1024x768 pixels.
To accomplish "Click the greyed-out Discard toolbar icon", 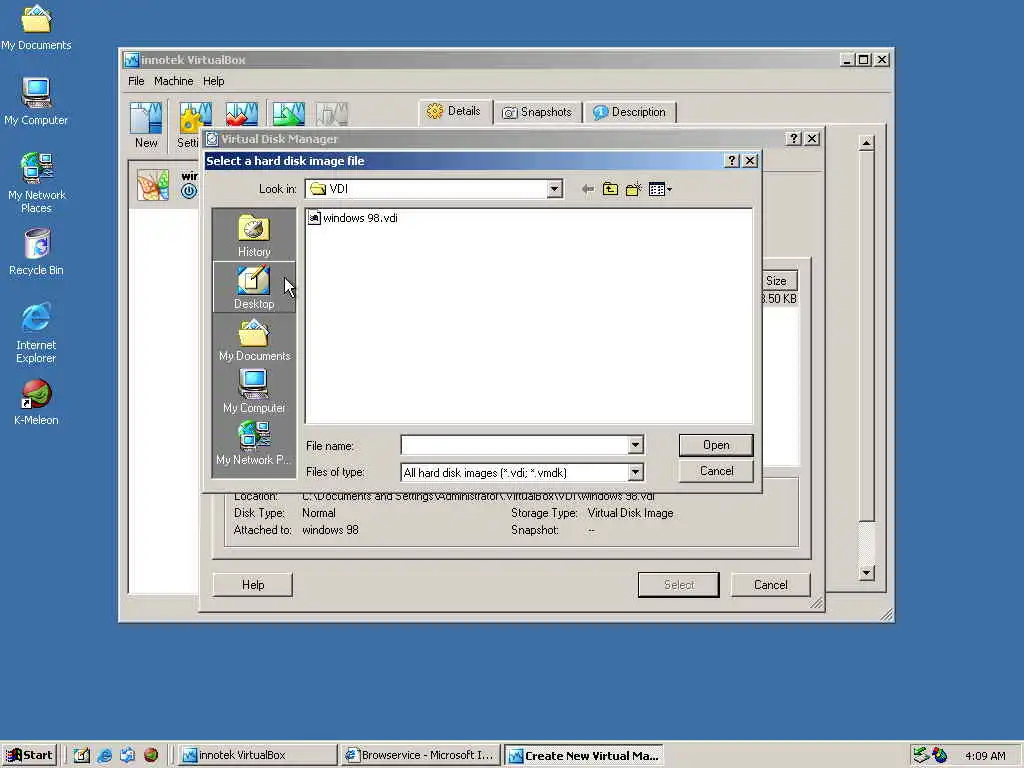I will click(x=332, y=114).
